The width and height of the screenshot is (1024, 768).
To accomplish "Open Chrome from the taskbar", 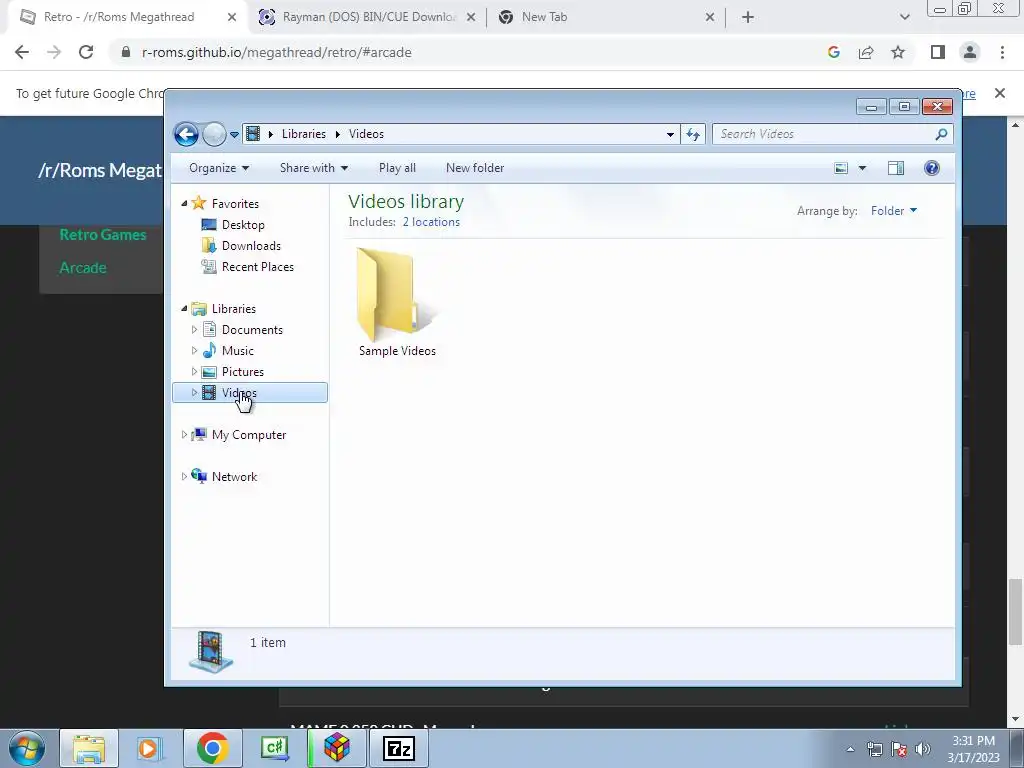I will 212,748.
